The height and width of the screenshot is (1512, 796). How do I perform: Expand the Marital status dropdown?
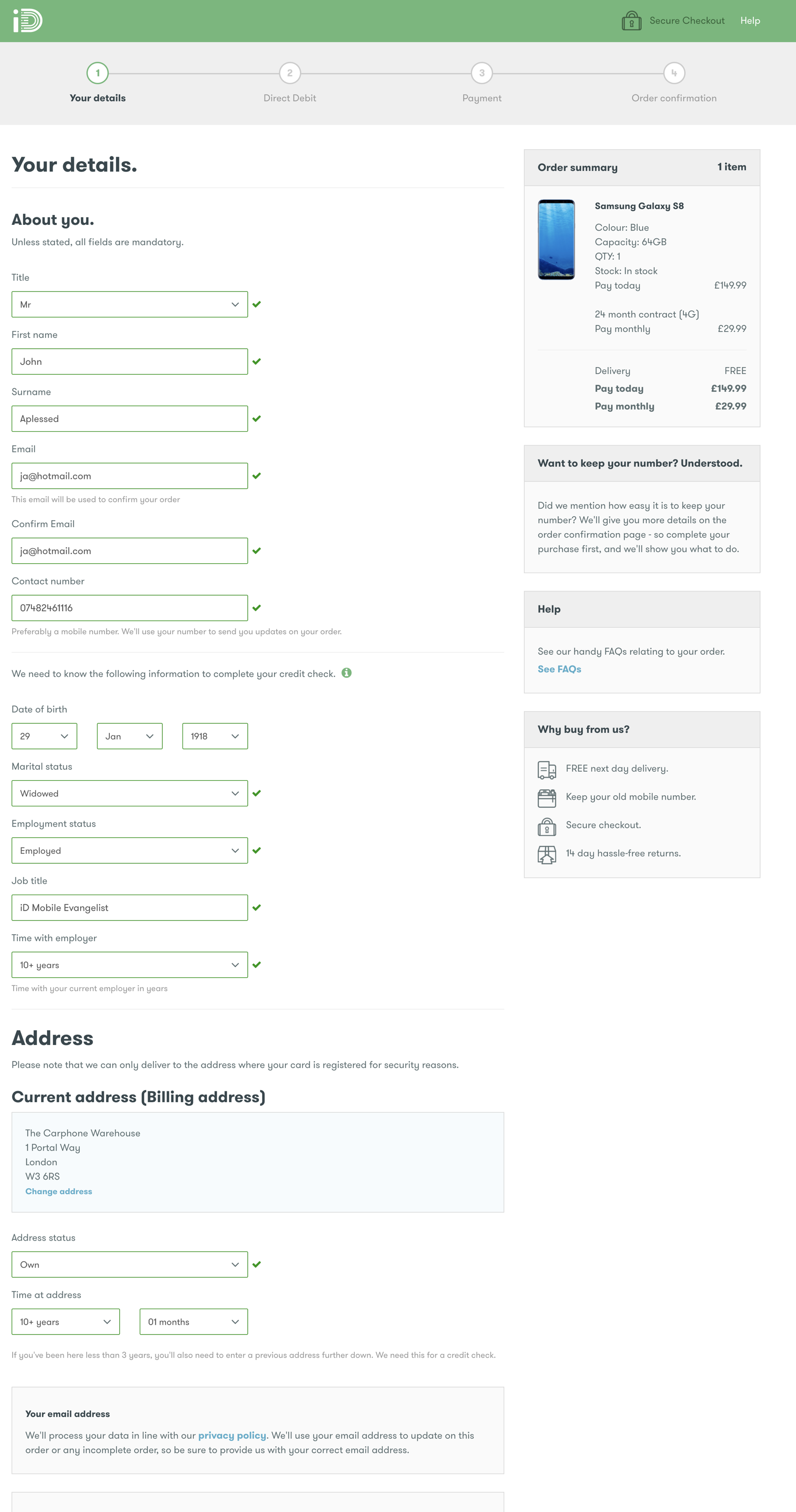point(130,793)
